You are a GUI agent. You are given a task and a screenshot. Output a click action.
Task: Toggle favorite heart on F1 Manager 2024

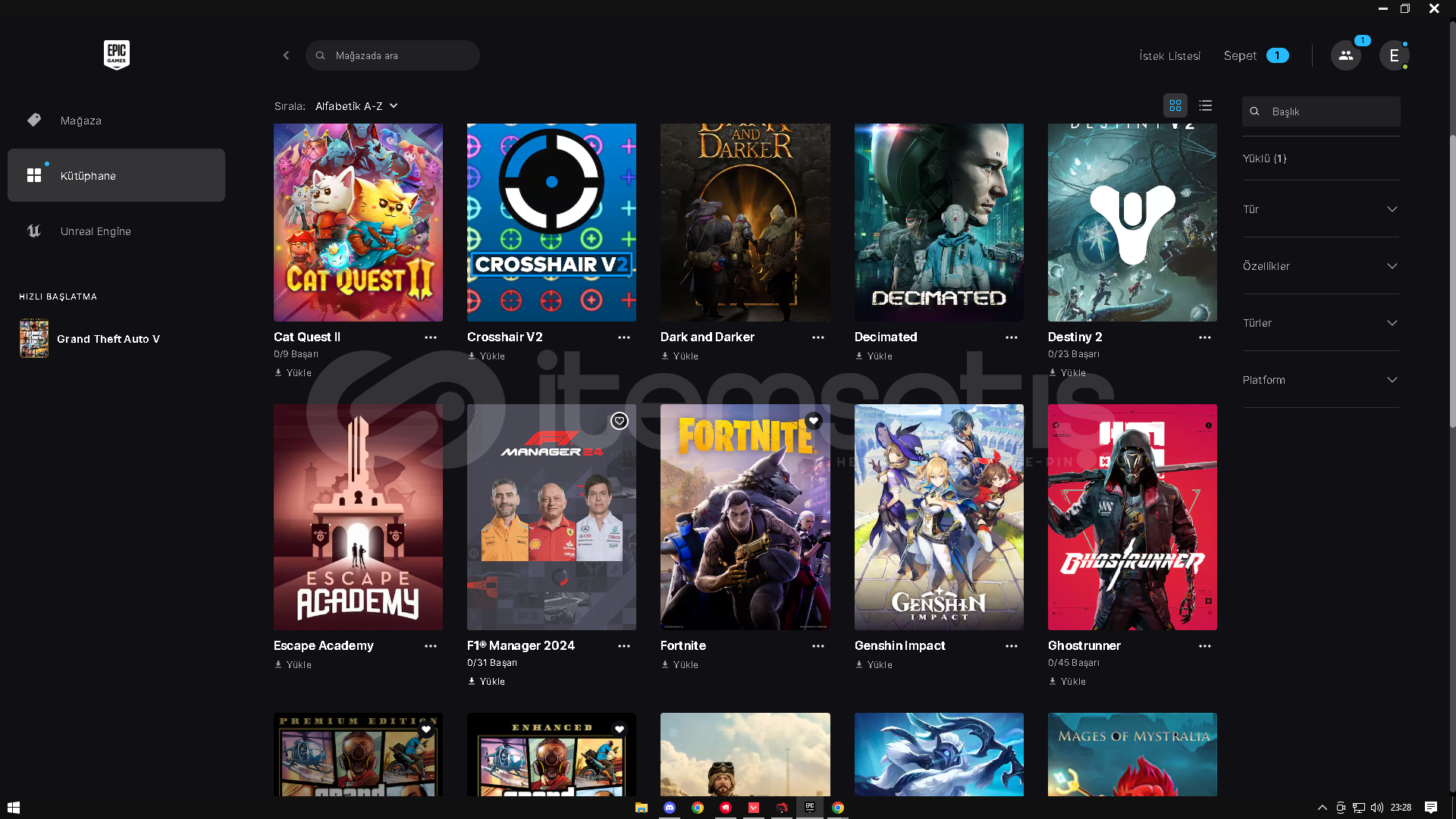[x=619, y=421]
